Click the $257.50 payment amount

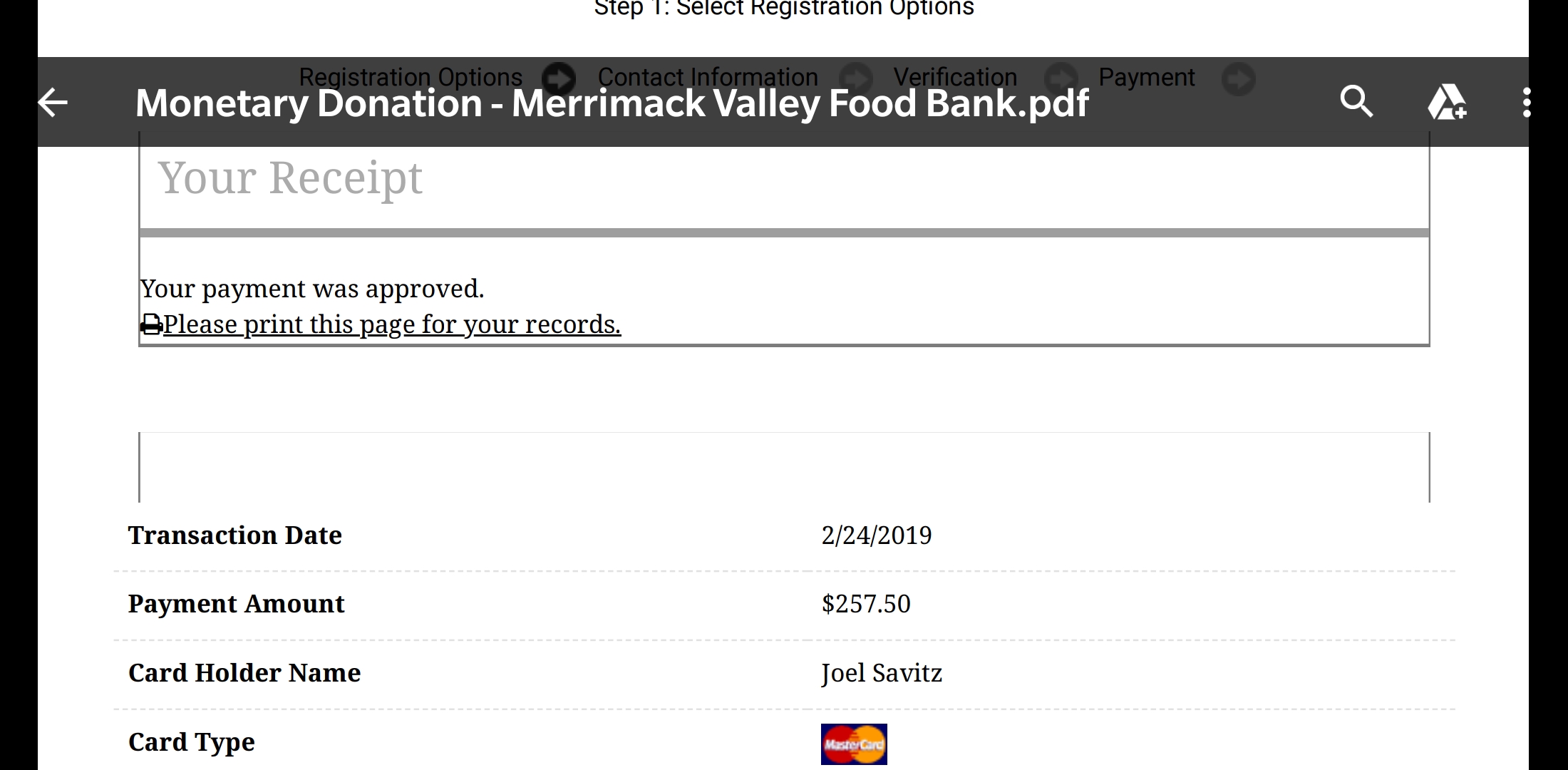866,604
